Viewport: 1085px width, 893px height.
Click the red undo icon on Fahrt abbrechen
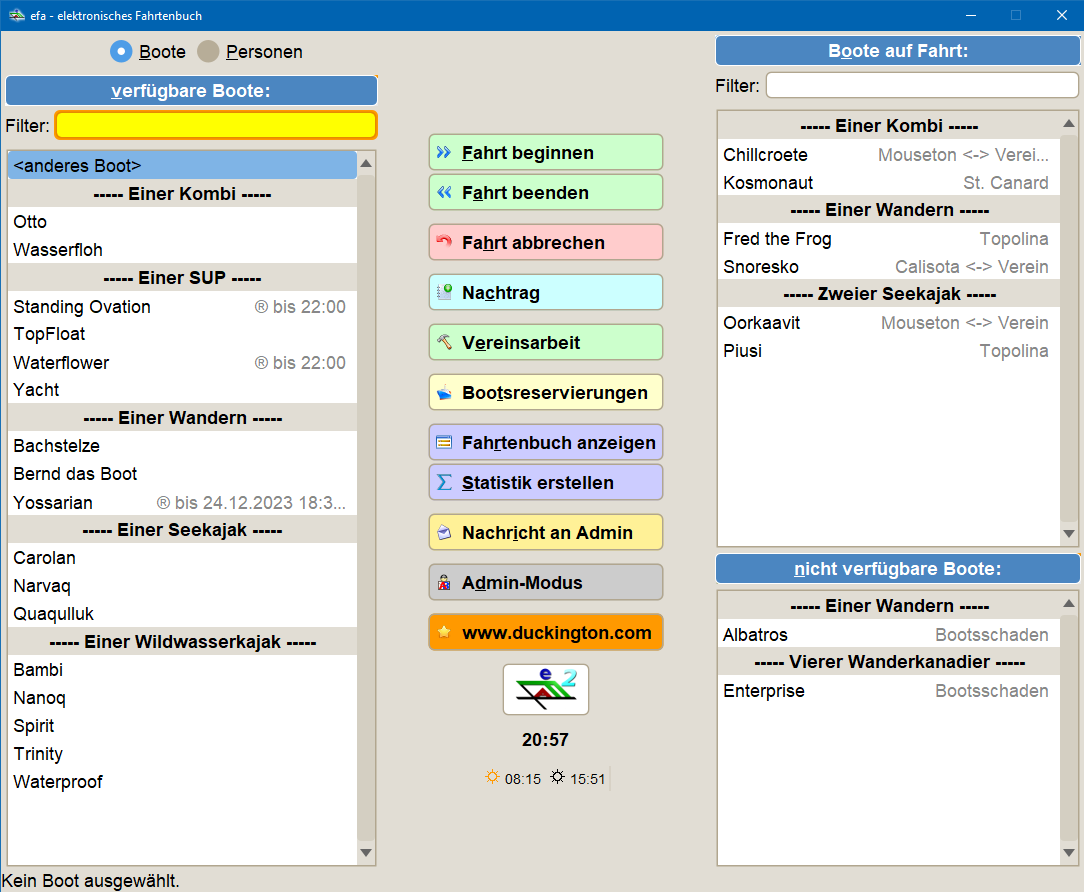[444, 242]
